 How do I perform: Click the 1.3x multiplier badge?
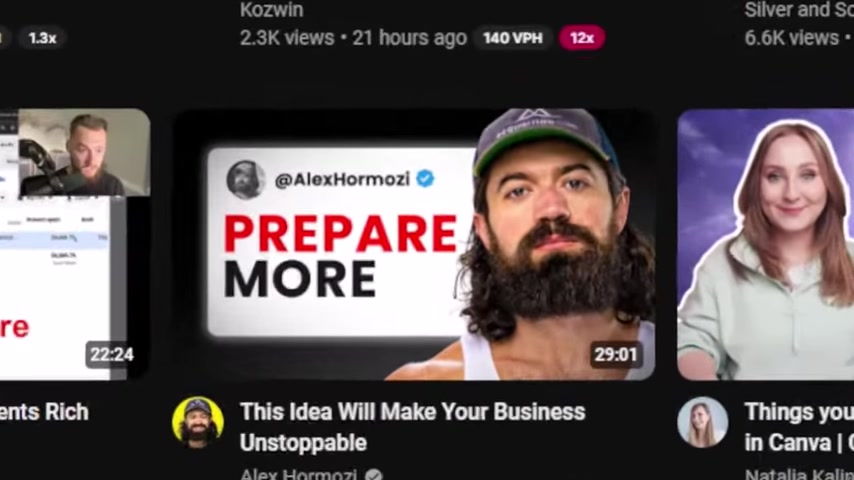click(x=42, y=38)
